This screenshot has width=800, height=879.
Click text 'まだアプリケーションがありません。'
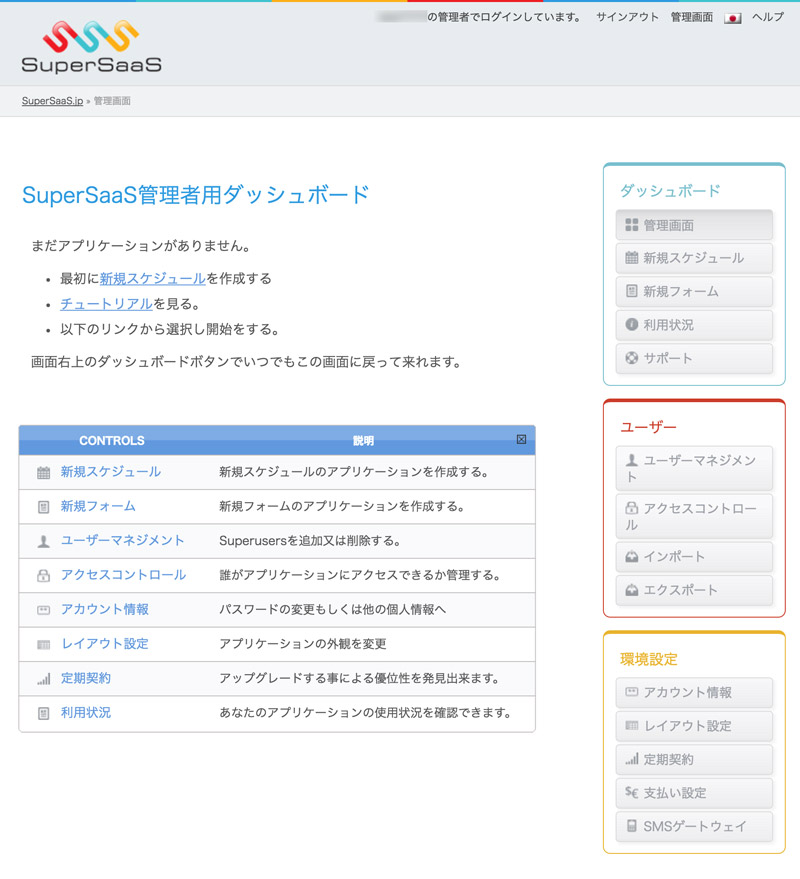[141, 246]
